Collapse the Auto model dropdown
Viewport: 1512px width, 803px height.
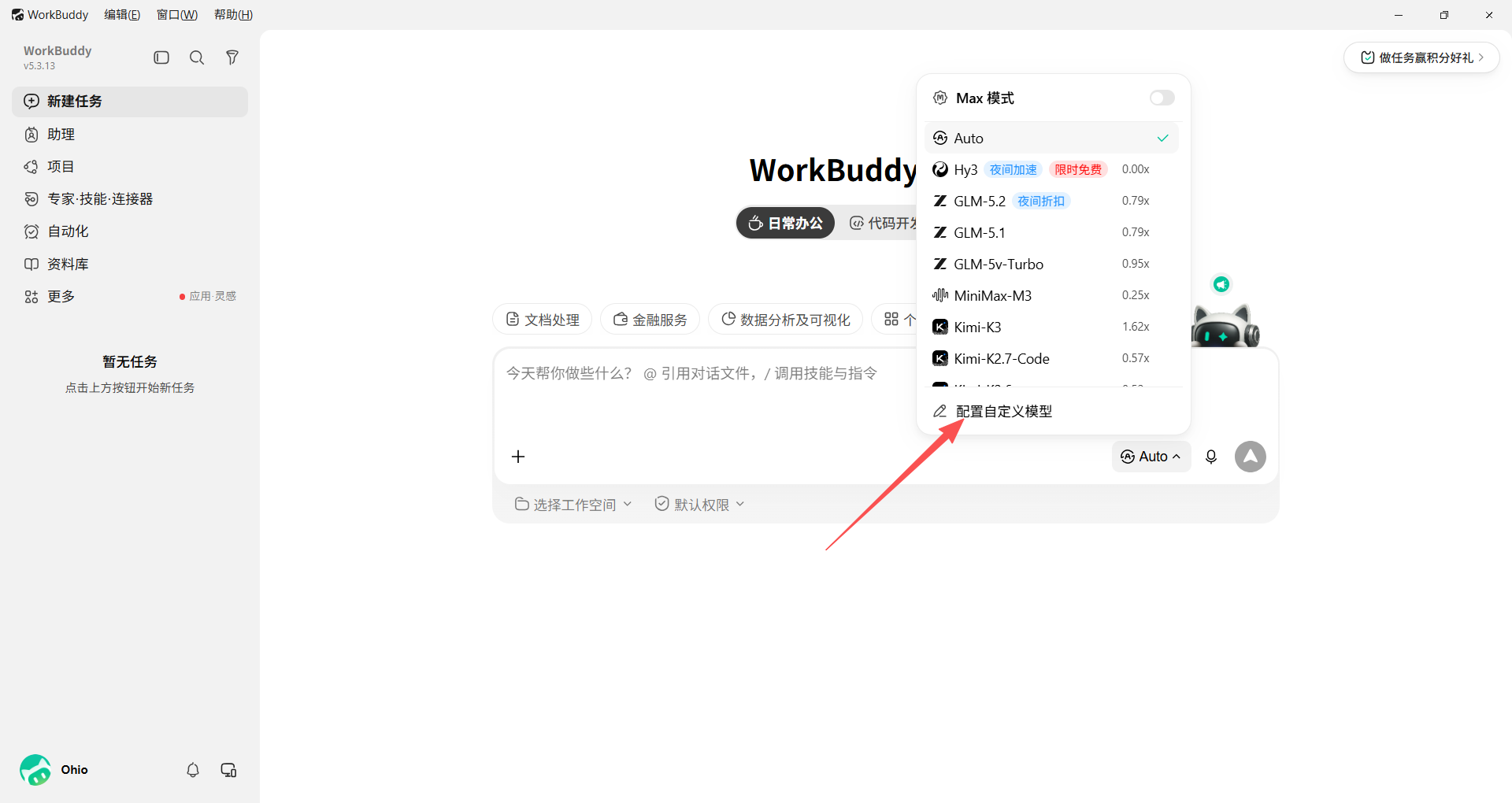[1151, 457]
